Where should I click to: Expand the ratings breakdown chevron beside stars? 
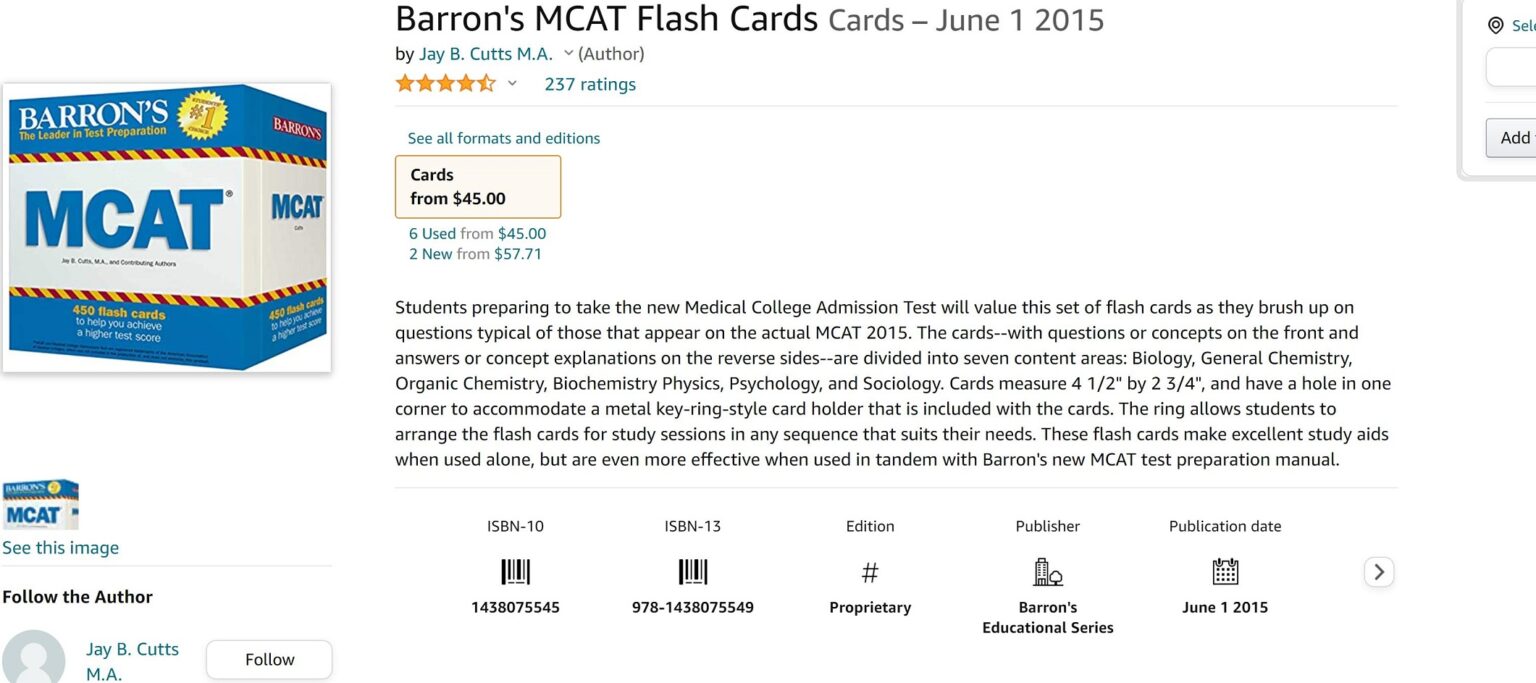[512, 84]
